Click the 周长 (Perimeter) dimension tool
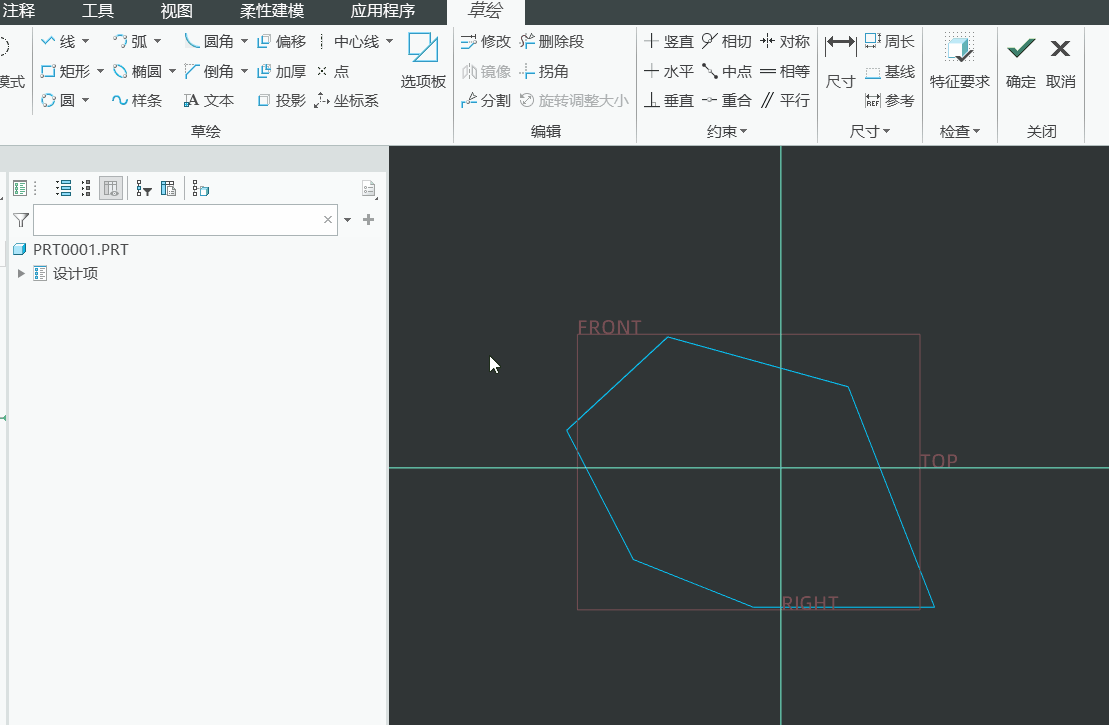The image size is (1109, 725). [x=890, y=42]
